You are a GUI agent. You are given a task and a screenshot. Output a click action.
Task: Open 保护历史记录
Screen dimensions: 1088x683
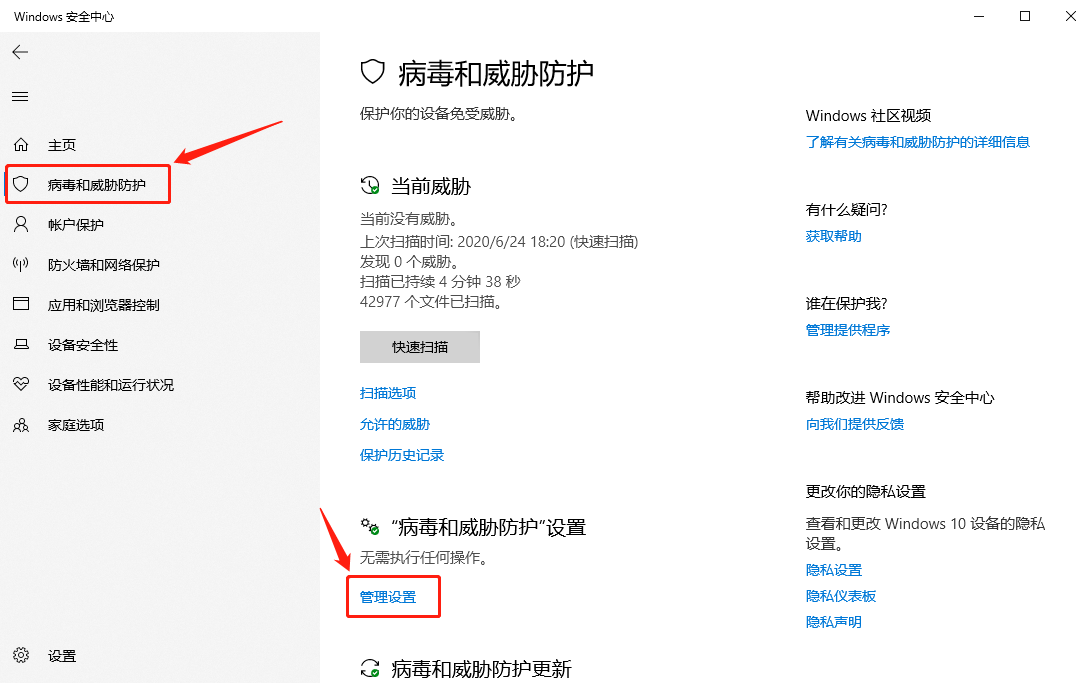[402, 455]
